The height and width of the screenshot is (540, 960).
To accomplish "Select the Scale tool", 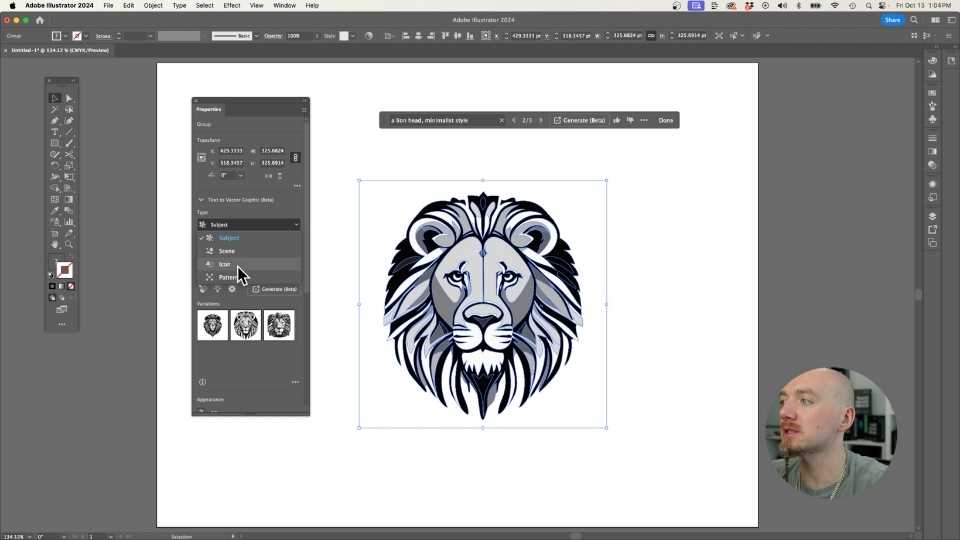I will tap(69, 165).
